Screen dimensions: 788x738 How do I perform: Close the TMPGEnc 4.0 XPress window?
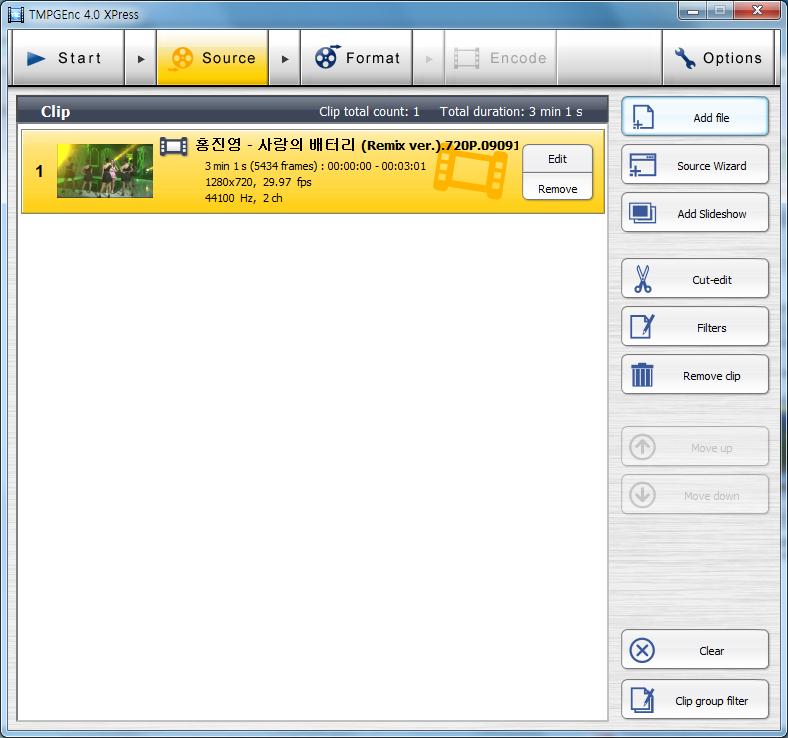point(757,10)
